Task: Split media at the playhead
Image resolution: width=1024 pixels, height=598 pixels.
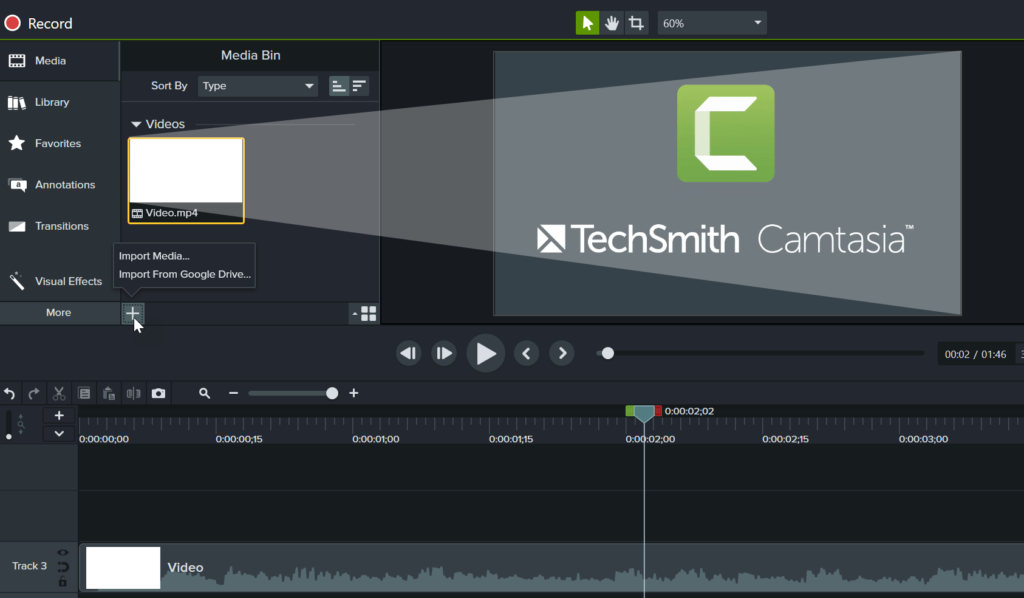Action: click(133, 393)
